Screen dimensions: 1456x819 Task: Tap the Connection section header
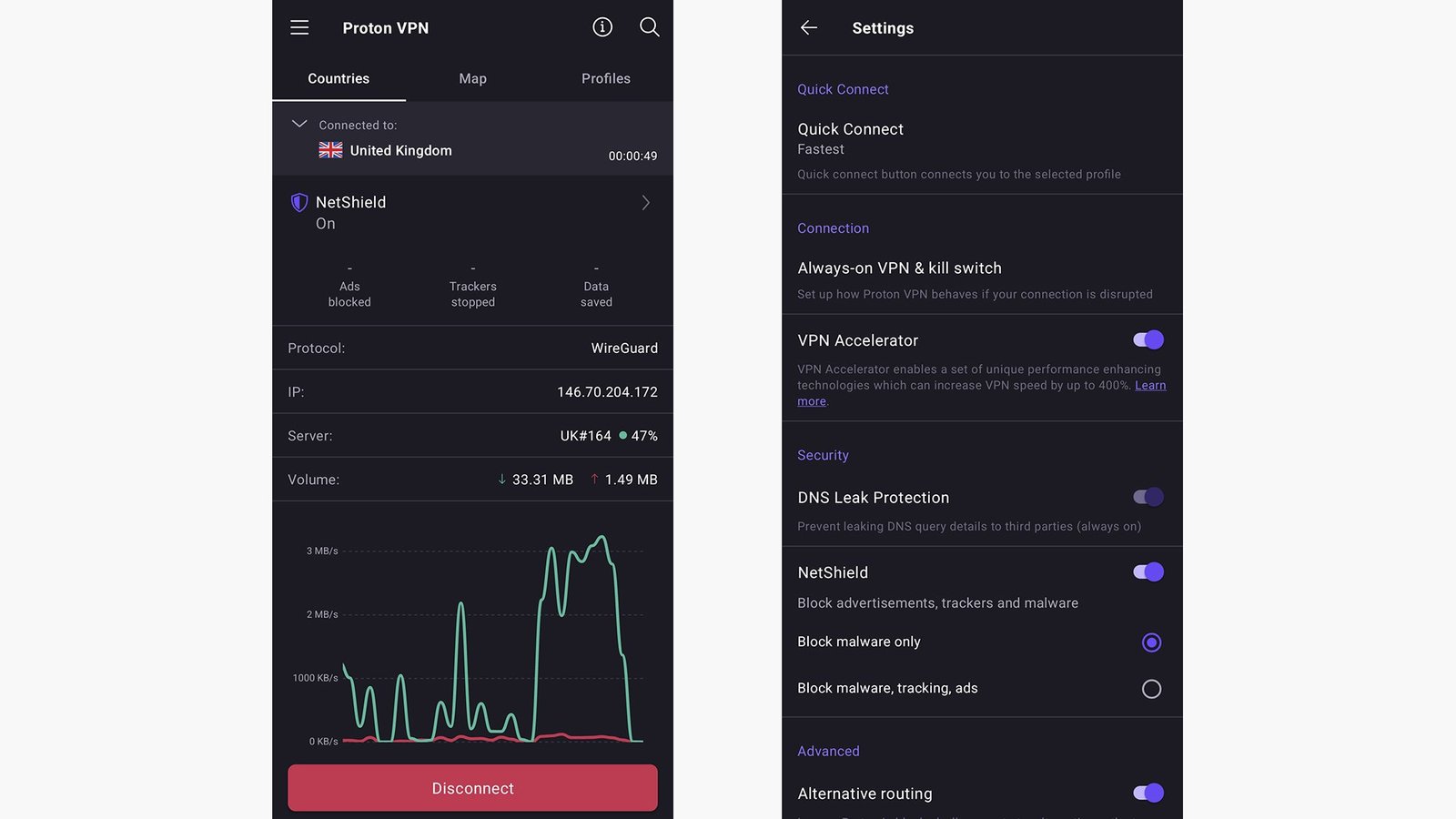pyautogui.click(x=833, y=227)
